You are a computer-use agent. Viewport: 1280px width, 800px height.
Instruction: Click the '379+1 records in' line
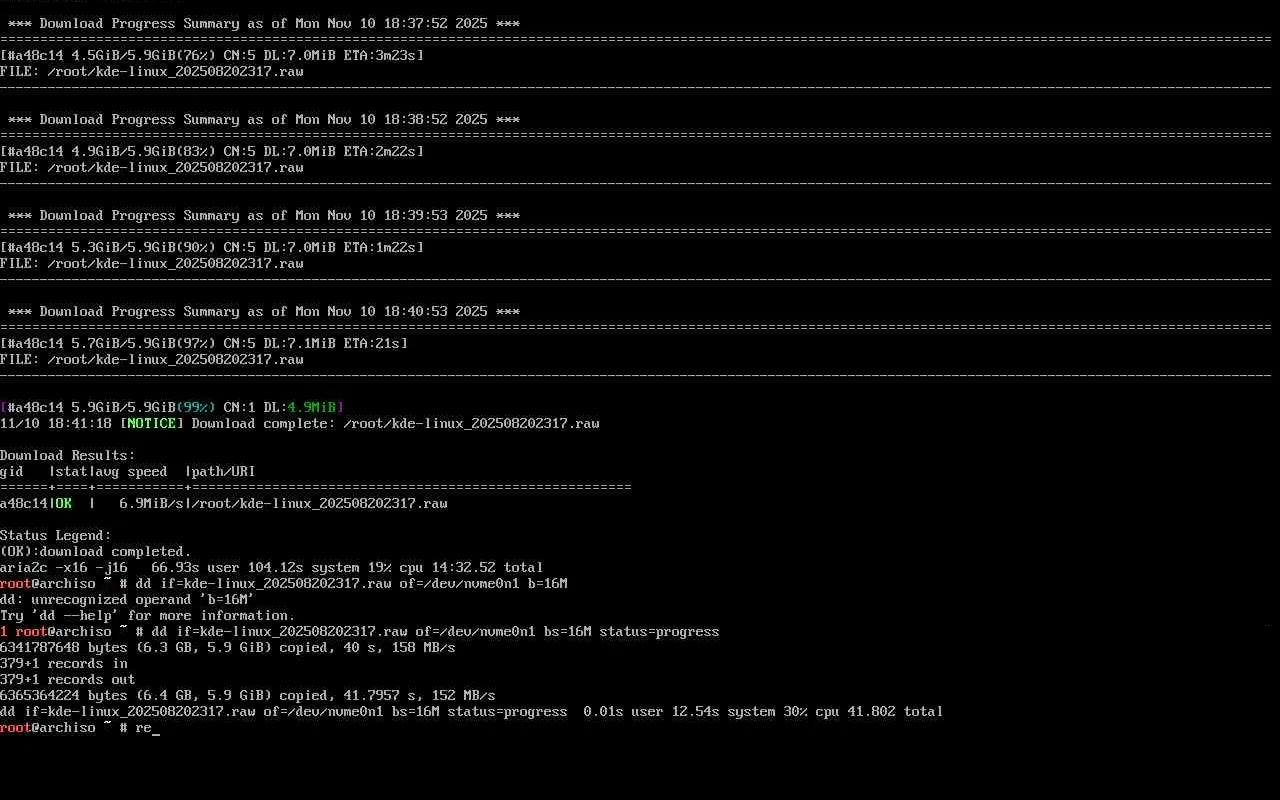tap(64, 663)
